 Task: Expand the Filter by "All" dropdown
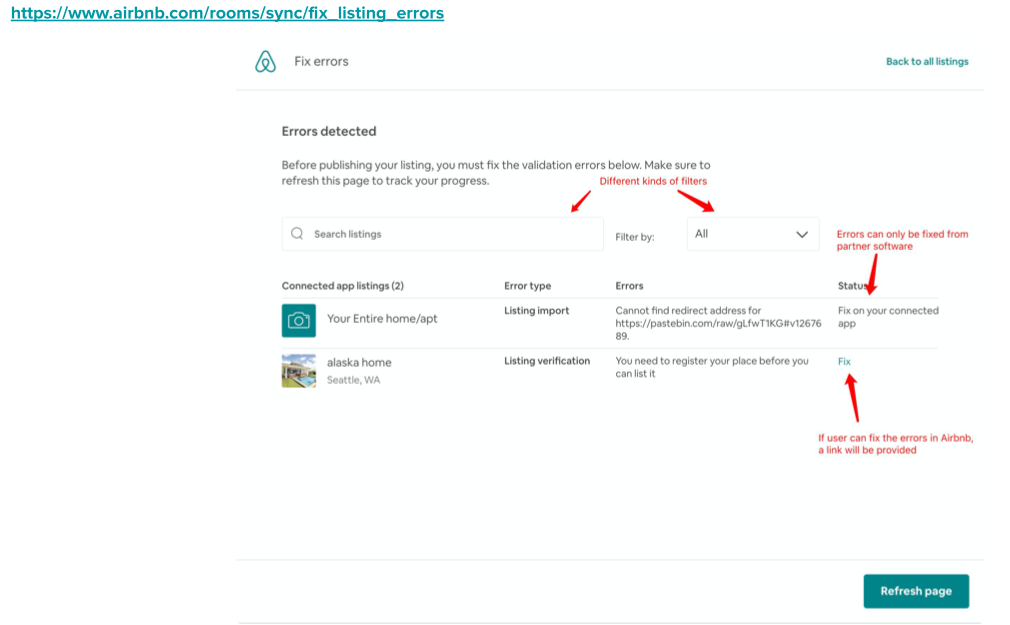click(x=752, y=234)
